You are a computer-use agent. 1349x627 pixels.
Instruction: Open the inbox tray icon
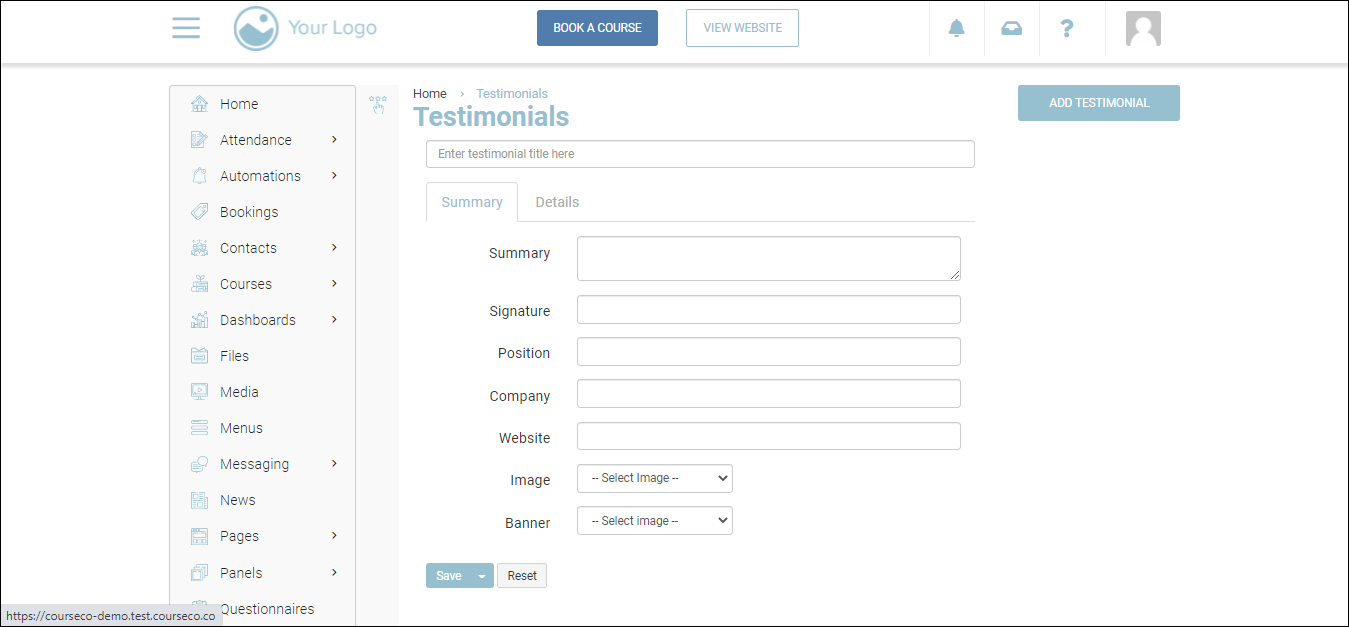tap(1012, 28)
